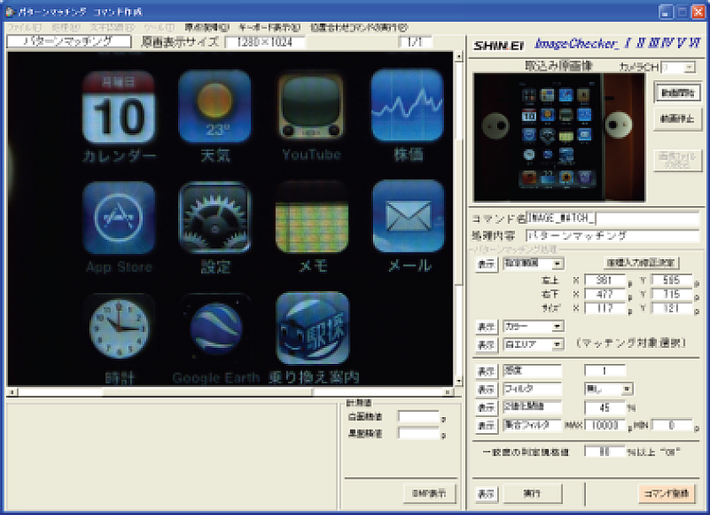Click the 動画開始 video start button
Screen dimensions: 710x515
click(677, 93)
